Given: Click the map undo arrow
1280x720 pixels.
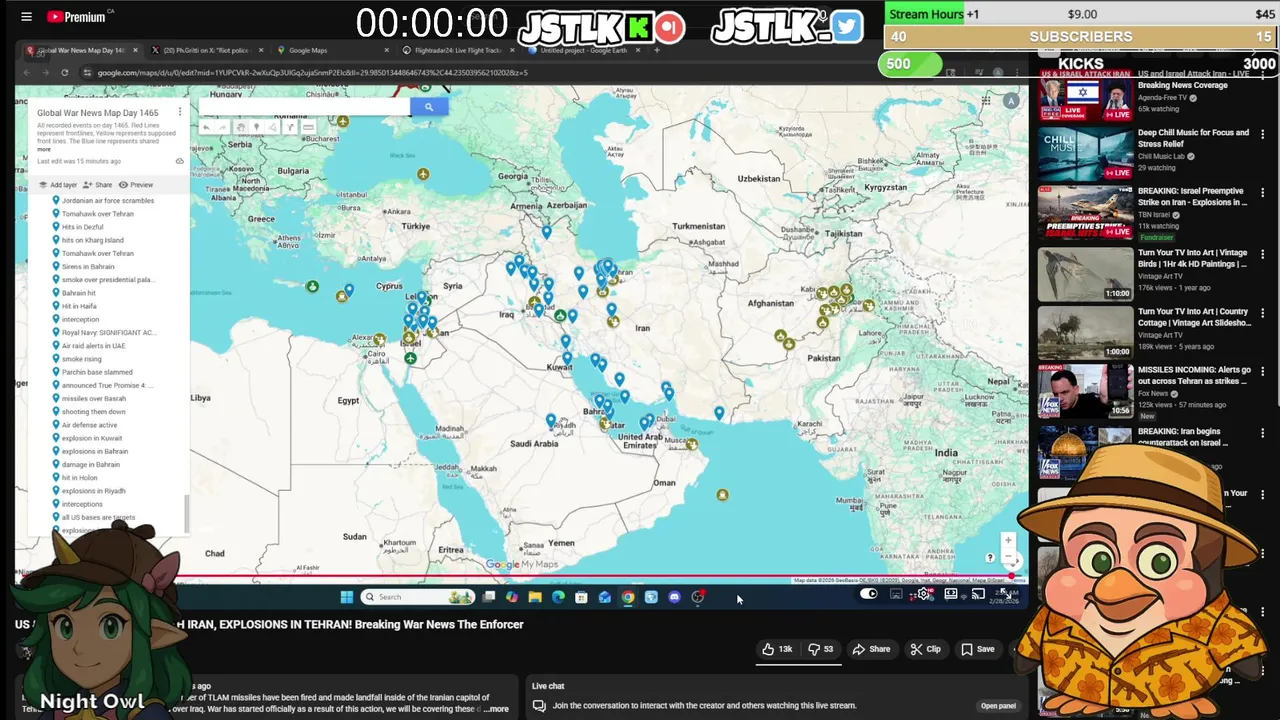Looking at the screenshot, I should point(207,127).
